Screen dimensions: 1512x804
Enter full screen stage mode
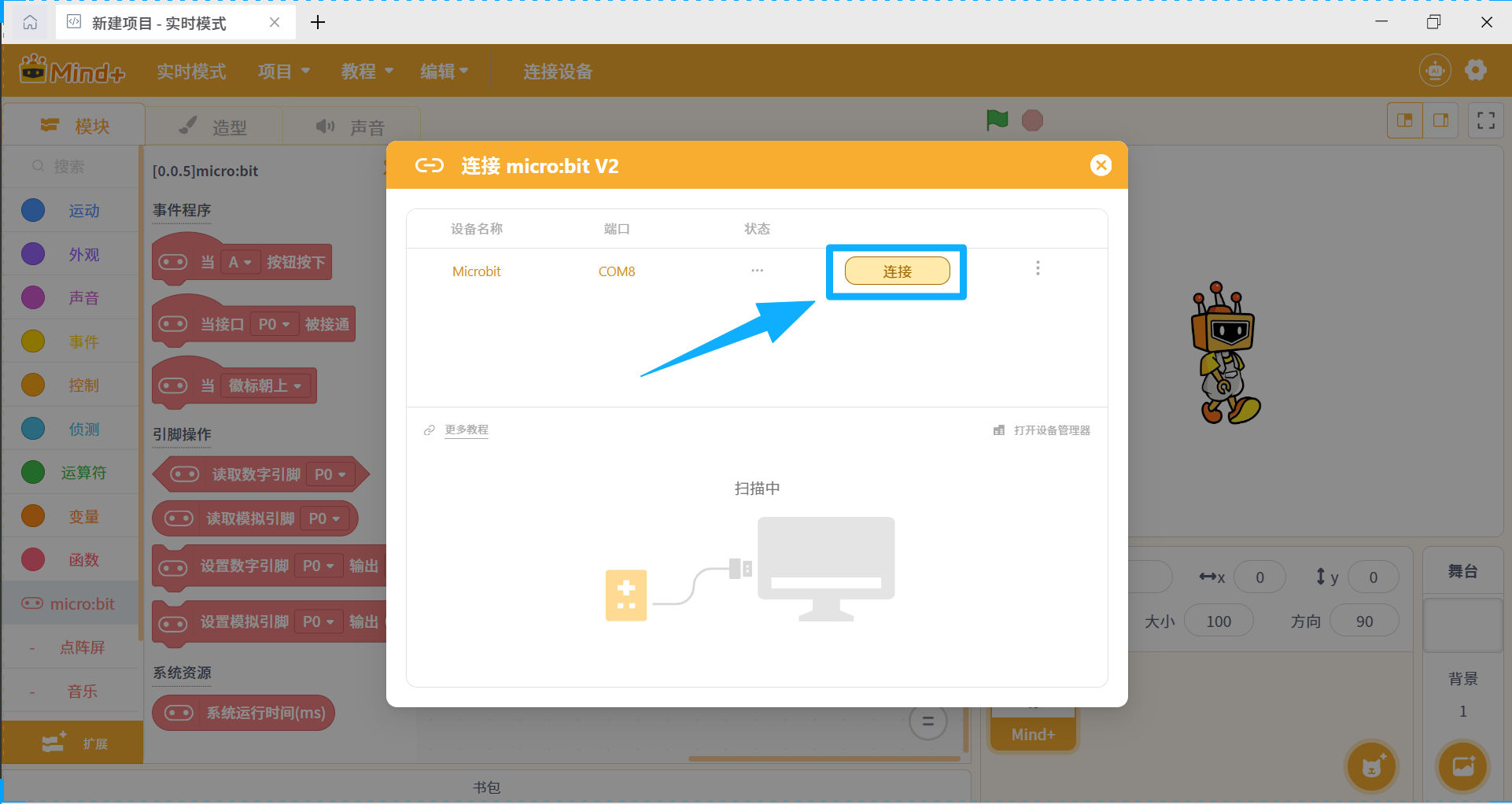pyautogui.click(x=1486, y=120)
